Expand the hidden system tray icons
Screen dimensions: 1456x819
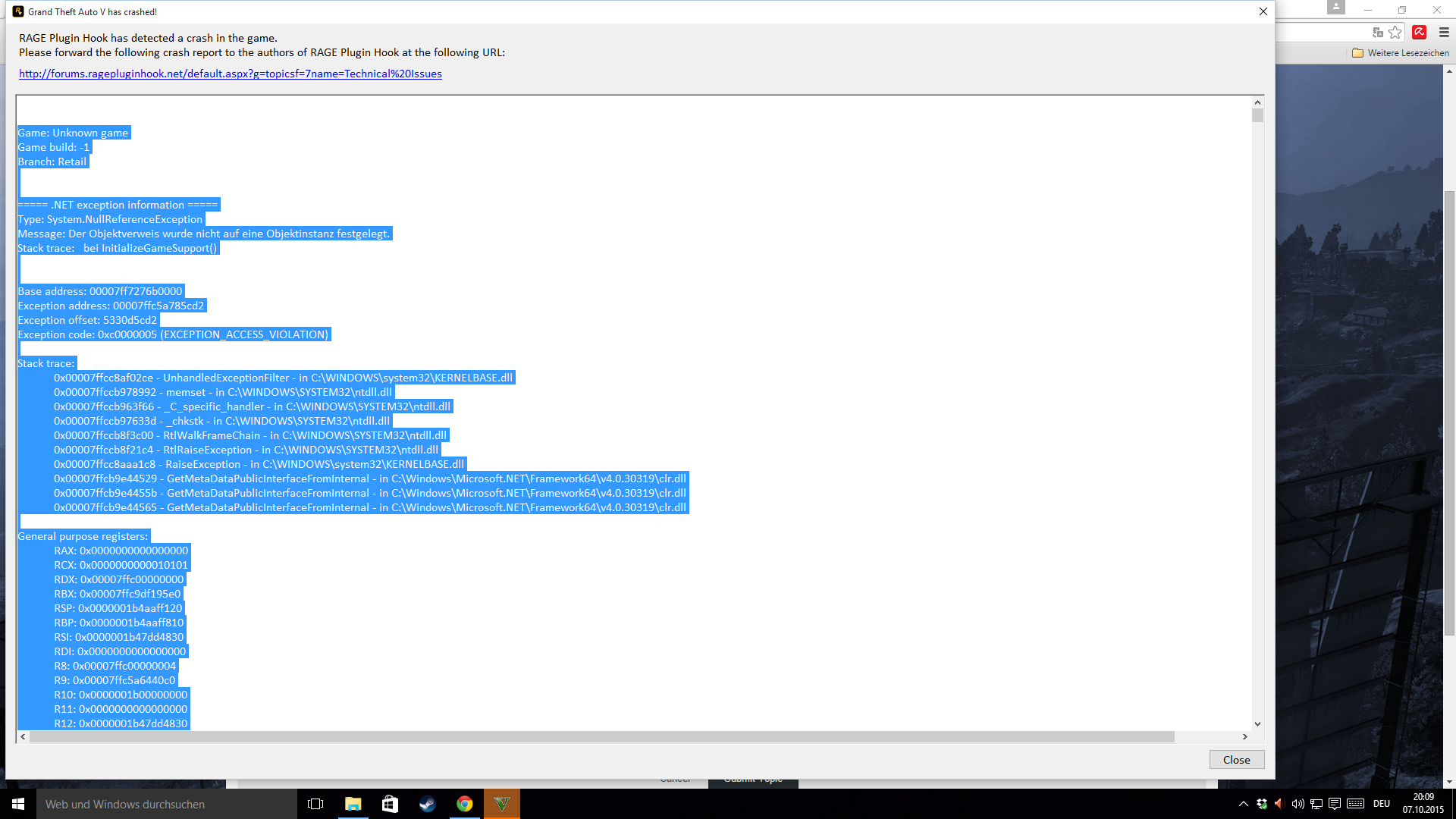1243,804
